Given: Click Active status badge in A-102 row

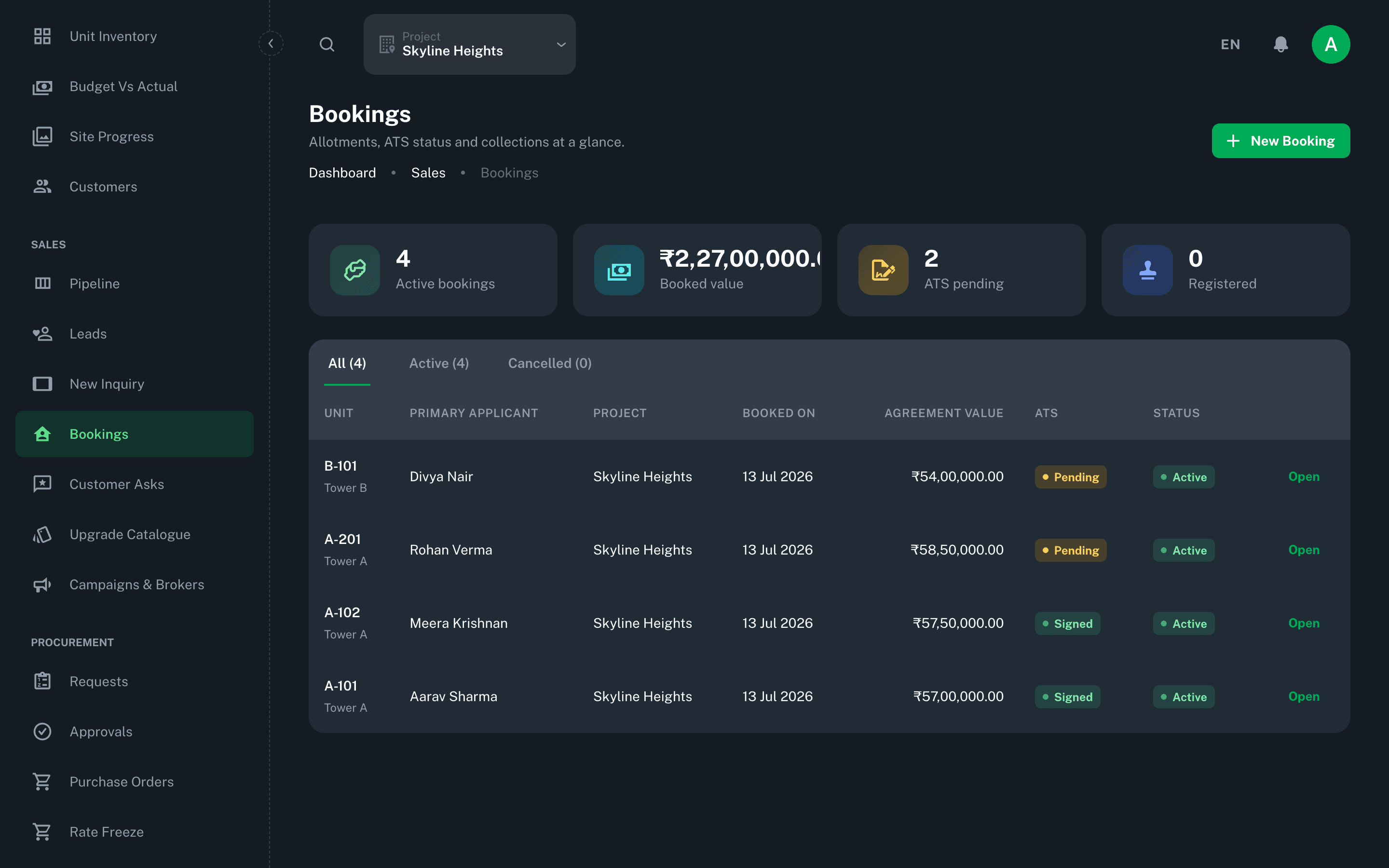Looking at the screenshot, I should coord(1184,624).
